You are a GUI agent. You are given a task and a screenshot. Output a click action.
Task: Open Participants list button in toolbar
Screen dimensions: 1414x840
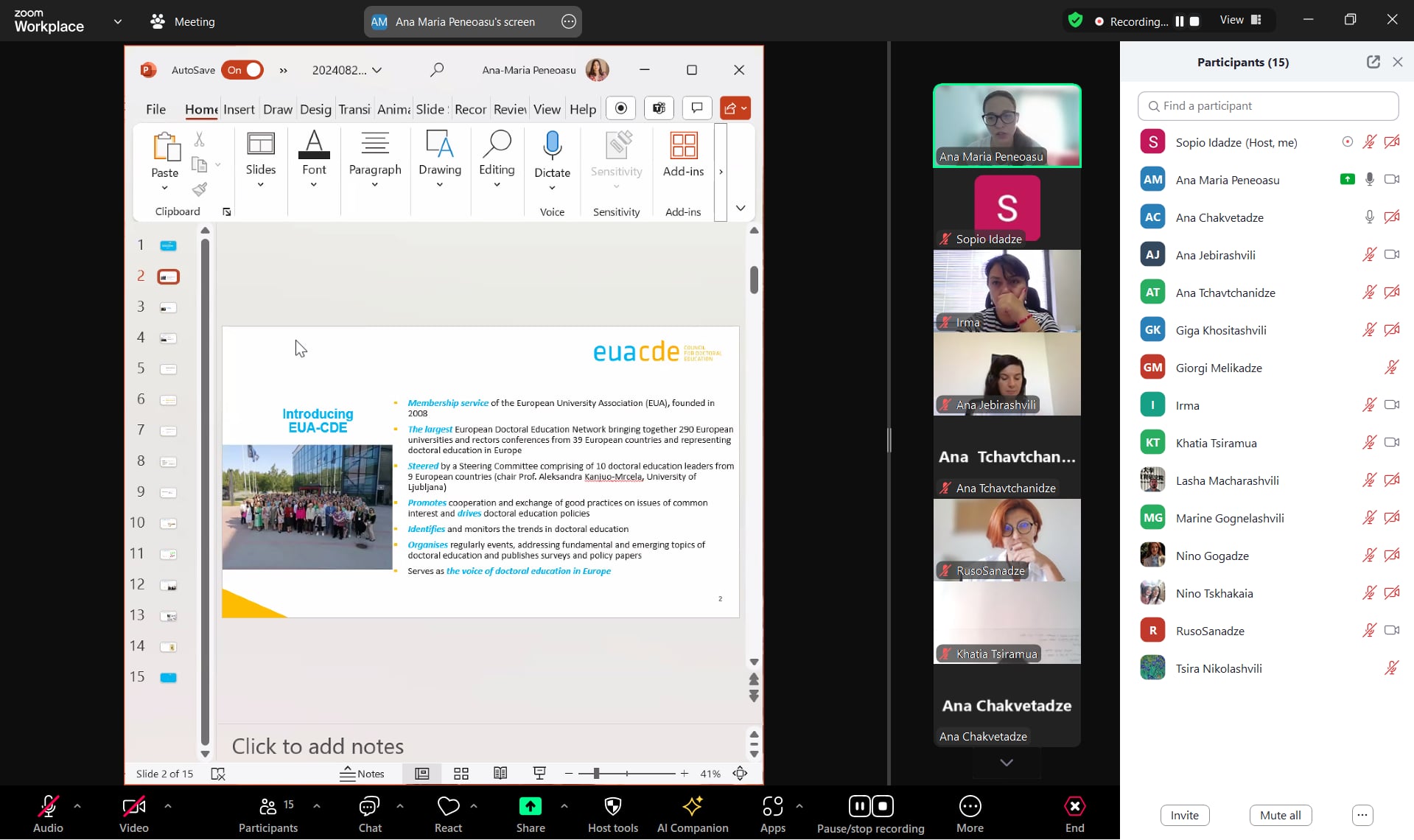click(268, 814)
